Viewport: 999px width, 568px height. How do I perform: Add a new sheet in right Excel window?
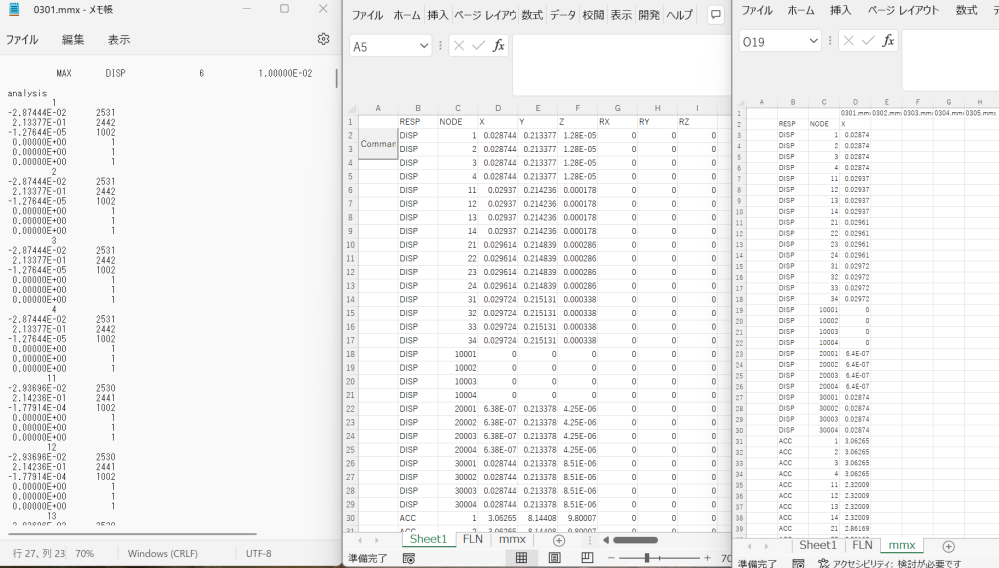(948, 546)
